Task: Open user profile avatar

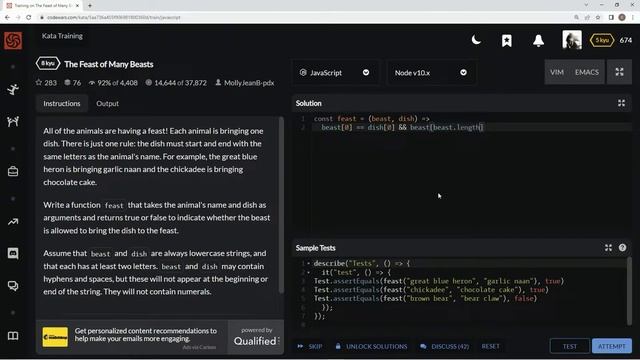Action: pyautogui.click(x=572, y=40)
